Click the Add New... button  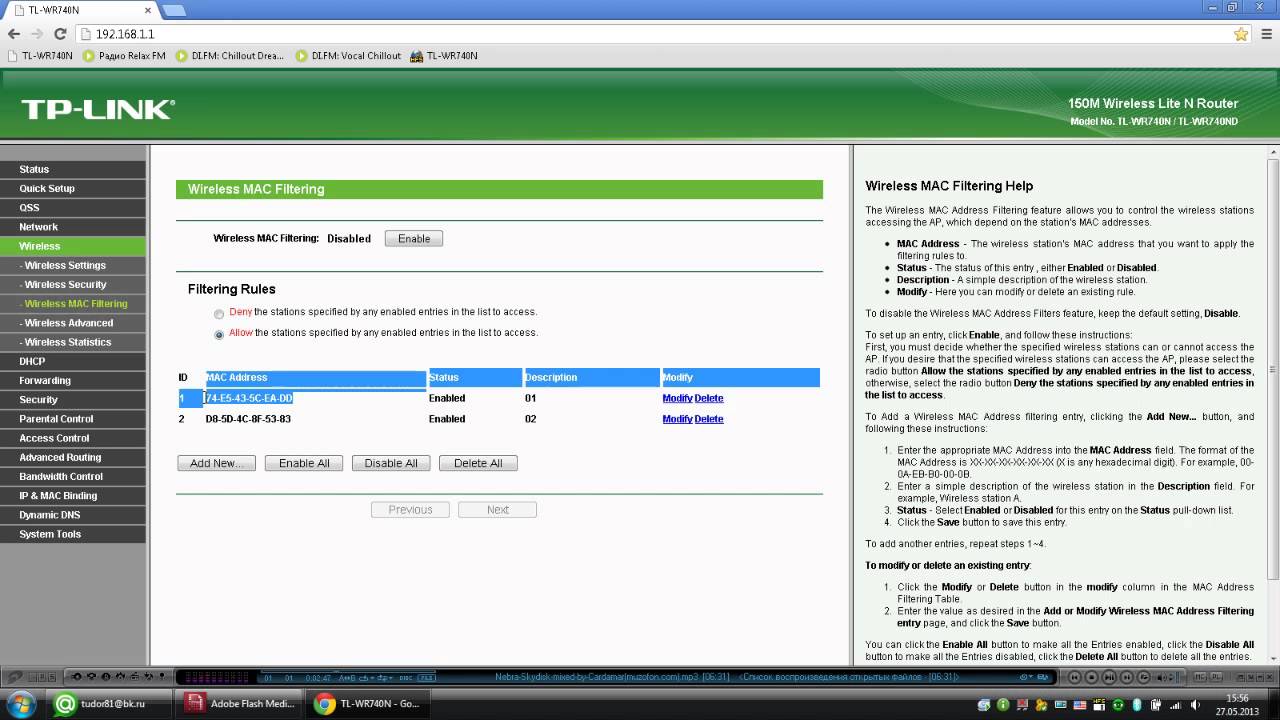coord(216,463)
